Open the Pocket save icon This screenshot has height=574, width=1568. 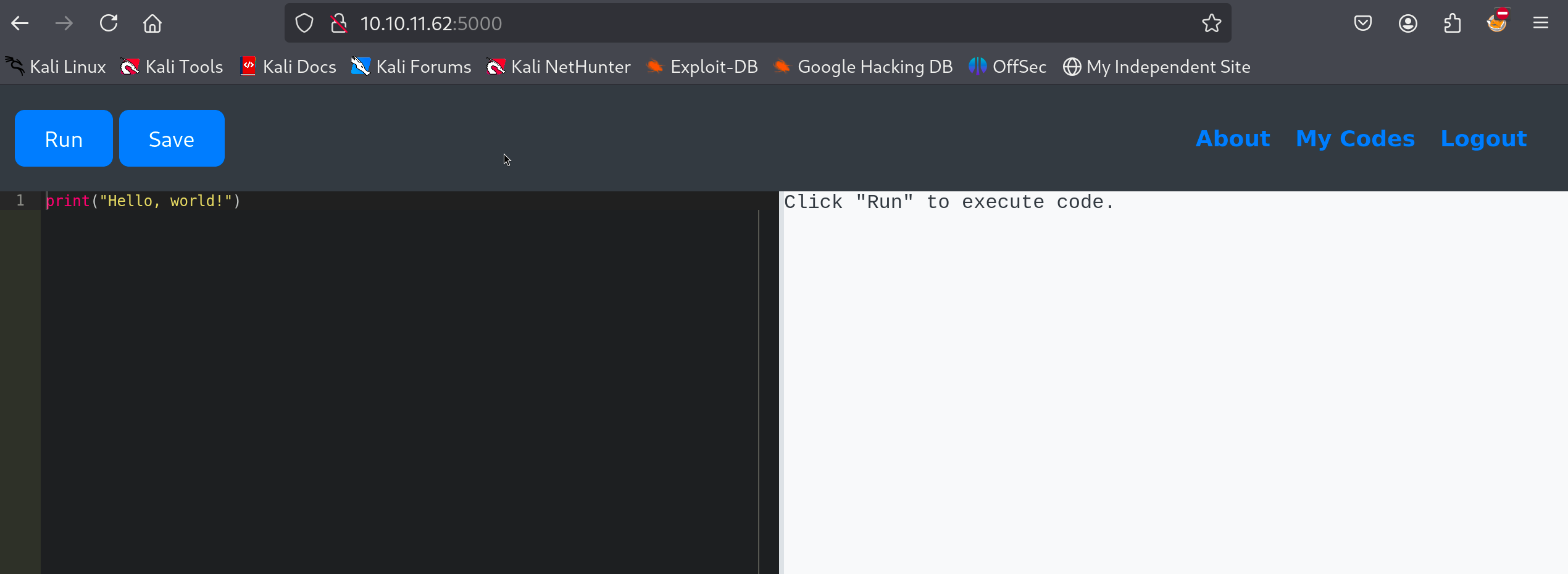point(1363,23)
